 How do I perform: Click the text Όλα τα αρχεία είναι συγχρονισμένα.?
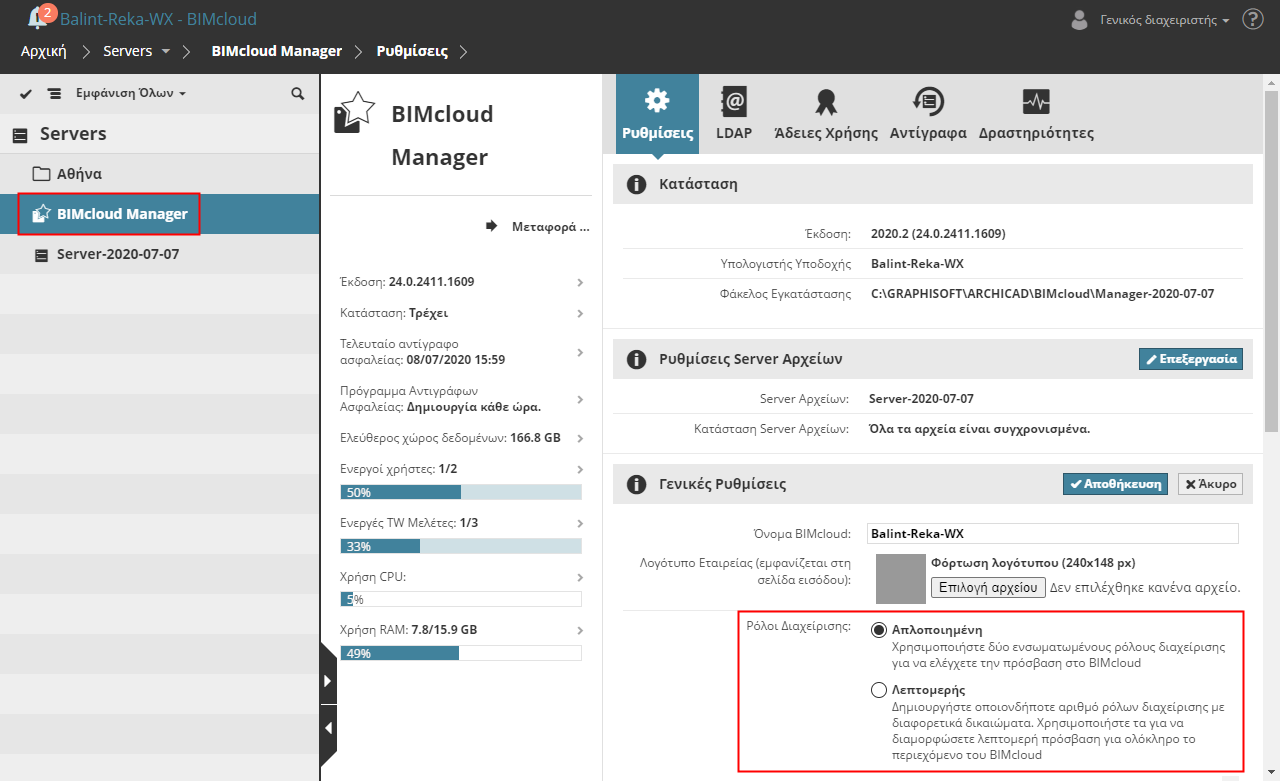pos(979,429)
